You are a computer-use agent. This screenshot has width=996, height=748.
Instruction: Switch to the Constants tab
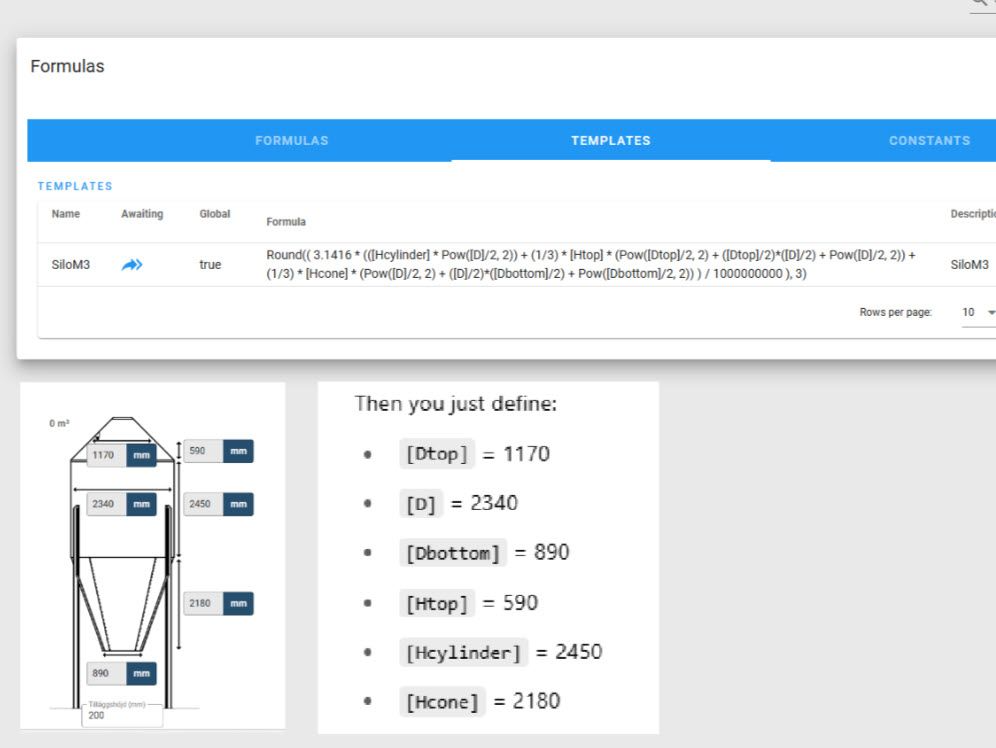point(929,141)
